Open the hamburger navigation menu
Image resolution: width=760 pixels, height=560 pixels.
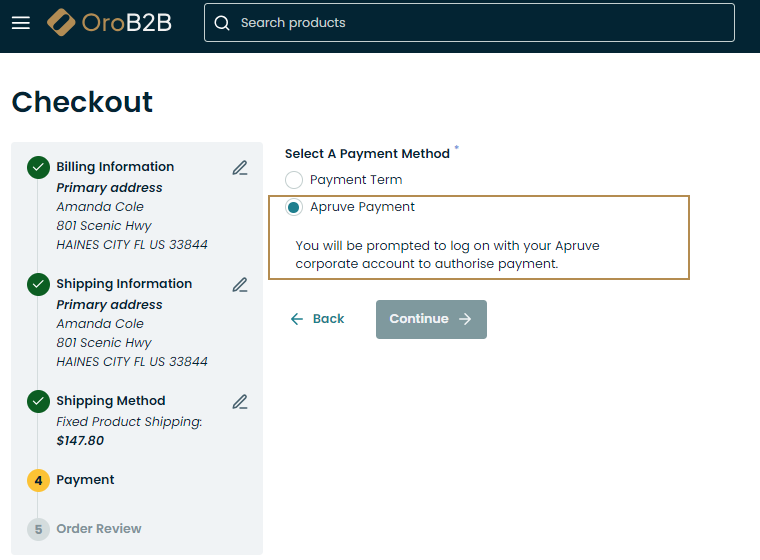click(21, 23)
